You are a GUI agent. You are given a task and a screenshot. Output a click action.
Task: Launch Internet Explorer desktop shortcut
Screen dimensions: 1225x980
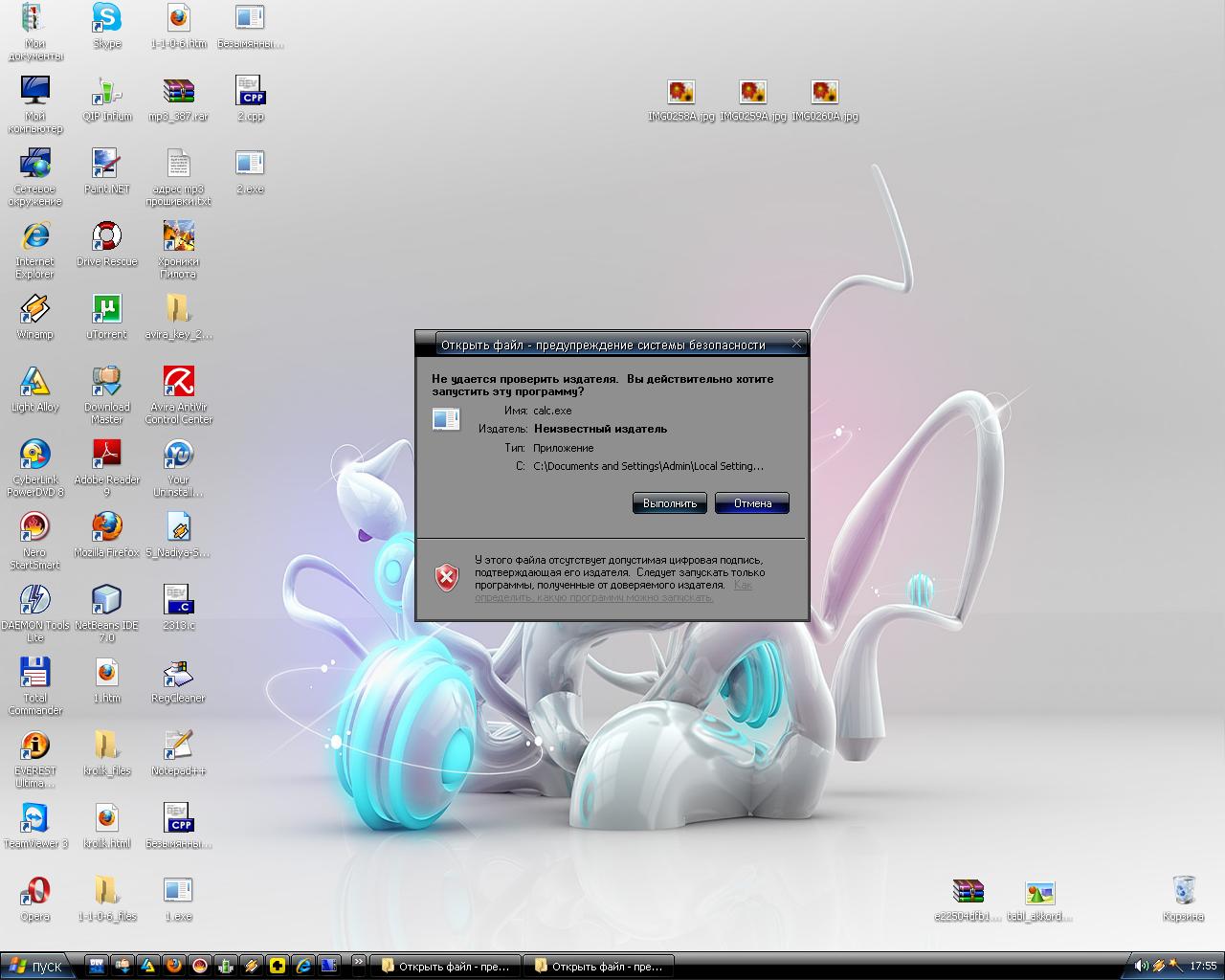click(34, 251)
